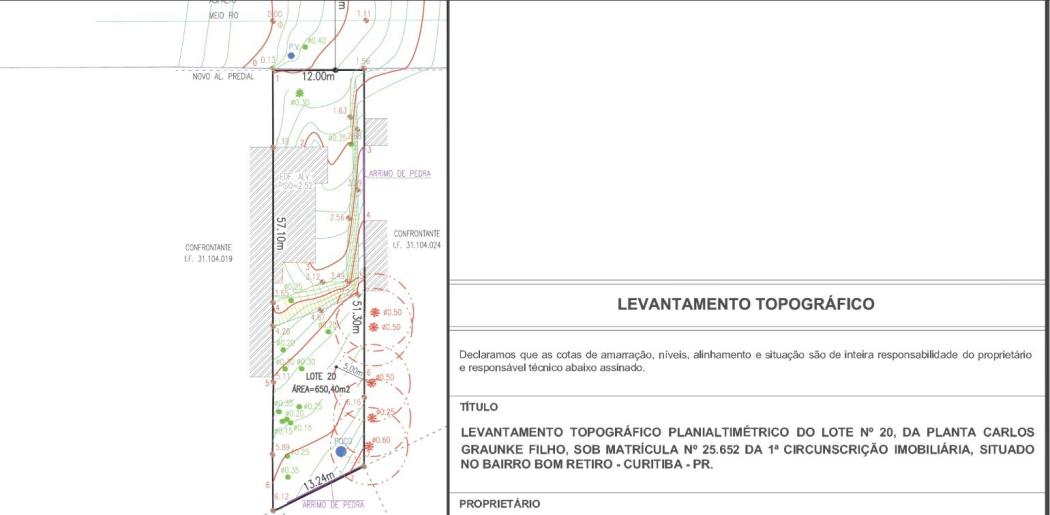Image resolution: width=1050 pixels, height=515 pixels.
Task: Select the CONFRONTANTE I.F. 31.104.024 label
Action: tap(417, 239)
